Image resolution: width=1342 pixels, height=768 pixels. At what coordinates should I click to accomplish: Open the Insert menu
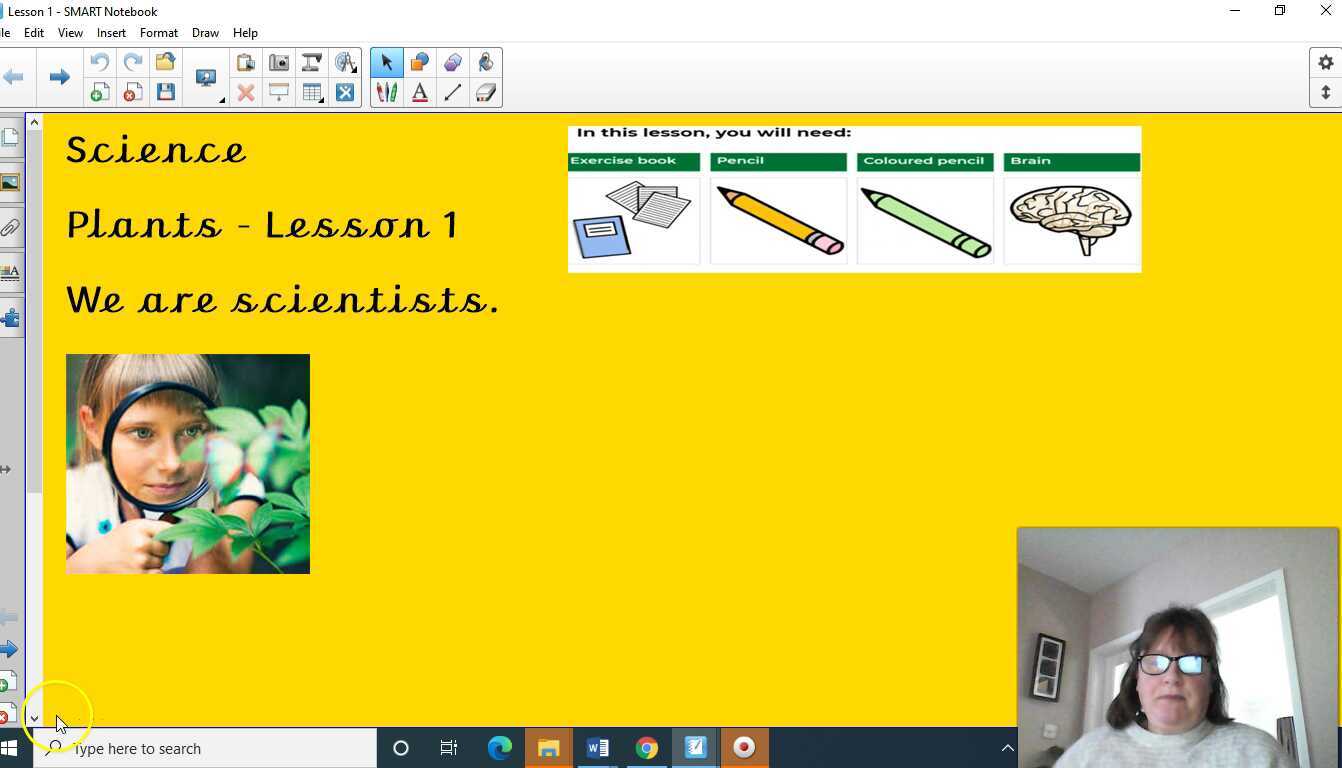(111, 32)
